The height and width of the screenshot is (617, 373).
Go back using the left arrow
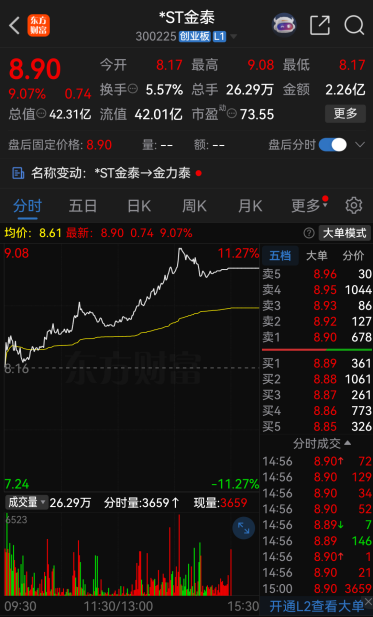[15, 26]
